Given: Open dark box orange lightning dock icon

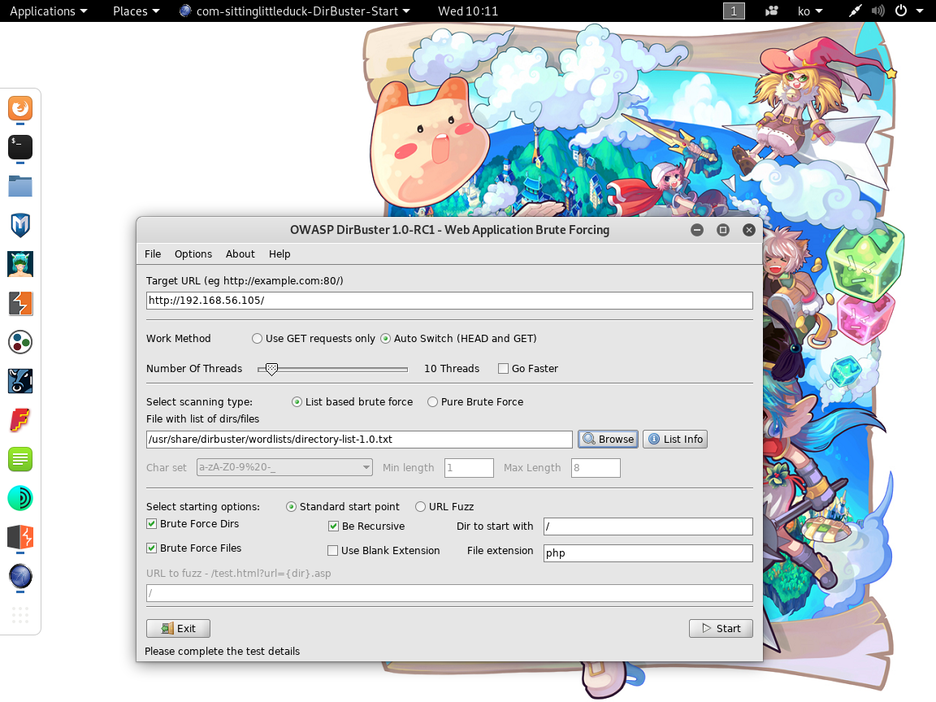Looking at the screenshot, I should (x=20, y=537).
